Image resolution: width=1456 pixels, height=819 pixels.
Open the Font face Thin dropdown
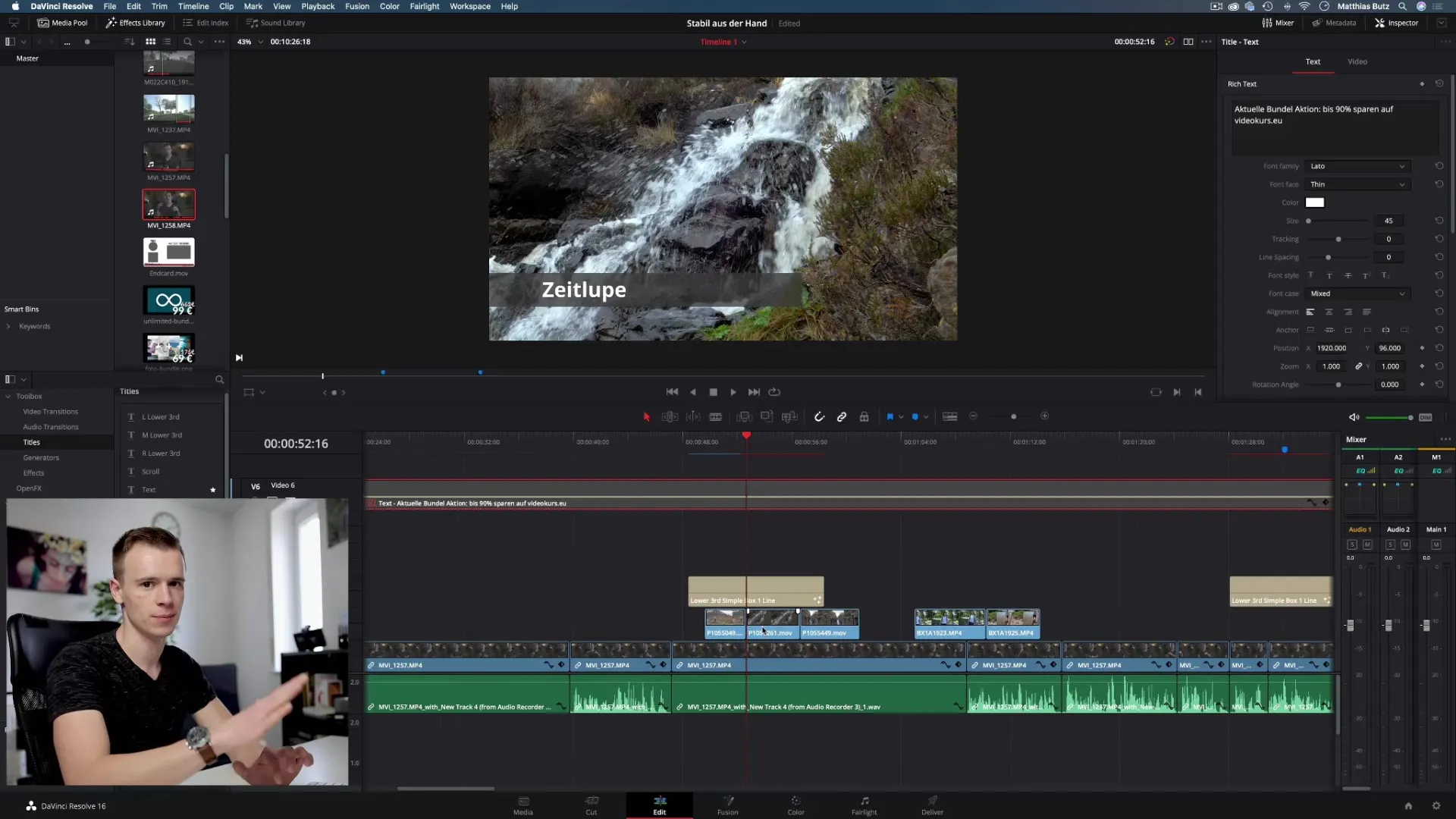(x=1357, y=184)
